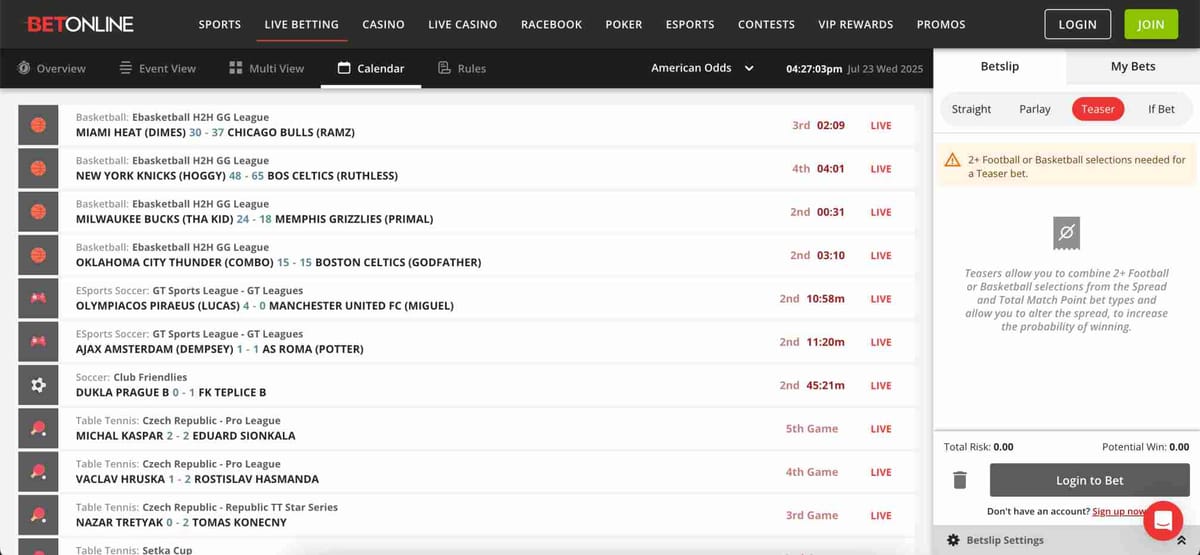The width and height of the screenshot is (1200, 555).
Task: Open New York Knicks vs Bos Celtics event
Action: pos(467,169)
